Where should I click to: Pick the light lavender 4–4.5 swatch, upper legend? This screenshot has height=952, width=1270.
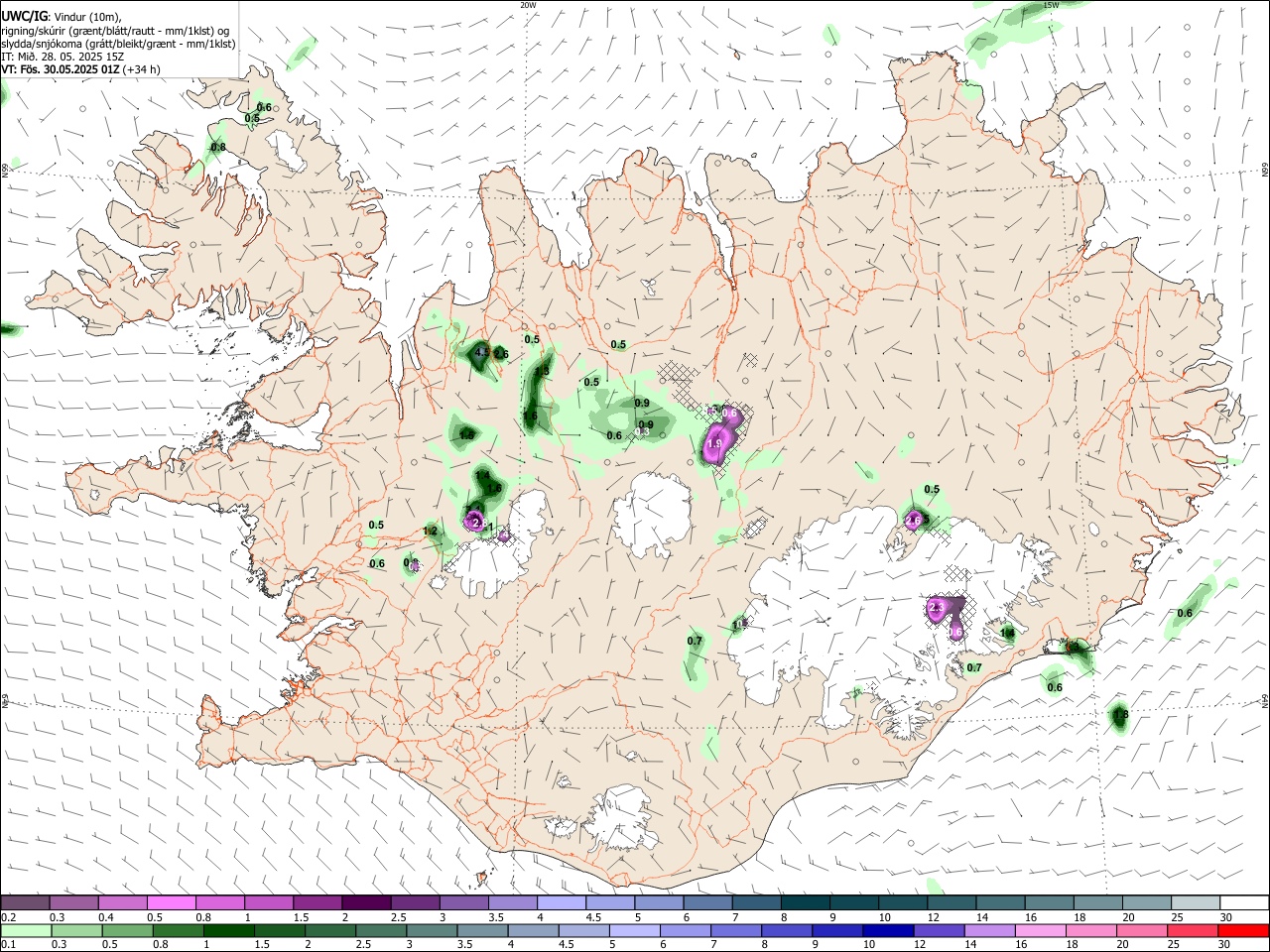point(561,902)
